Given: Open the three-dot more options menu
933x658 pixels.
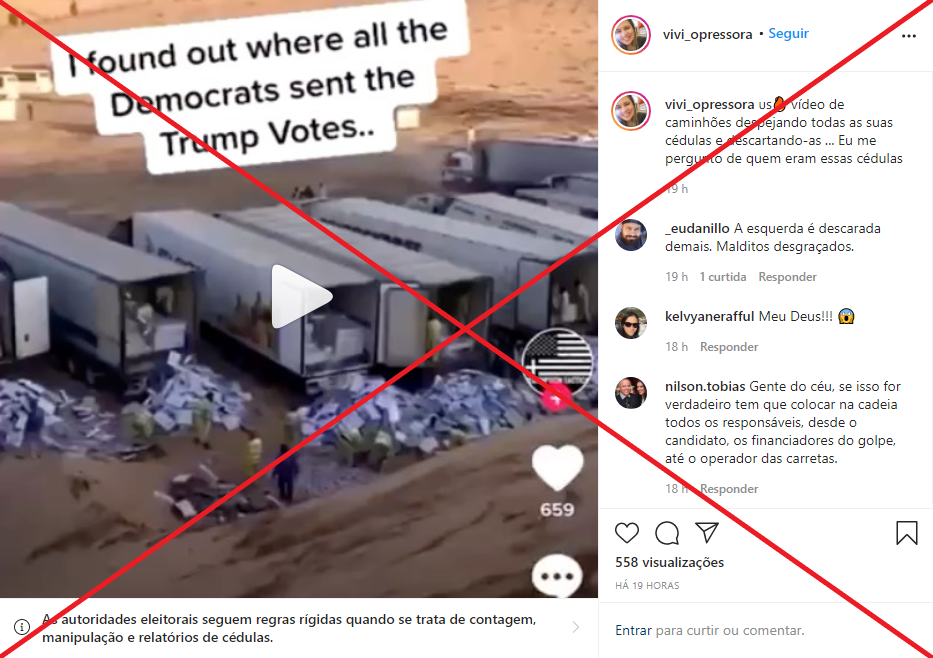Looking at the screenshot, I should coord(909,36).
